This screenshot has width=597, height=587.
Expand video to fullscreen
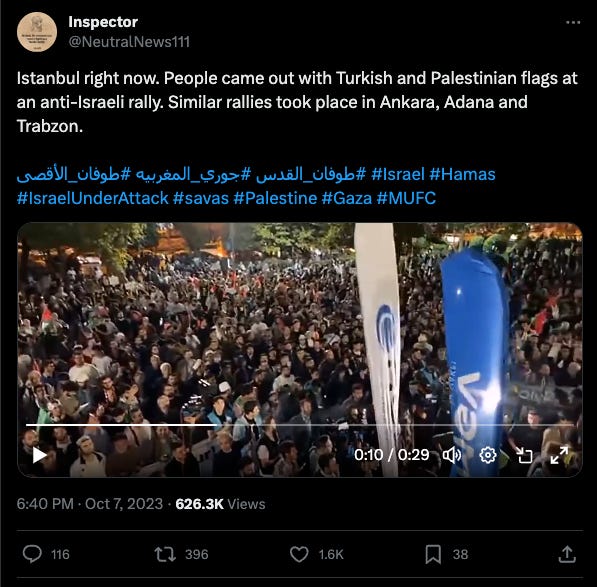click(559, 455)
